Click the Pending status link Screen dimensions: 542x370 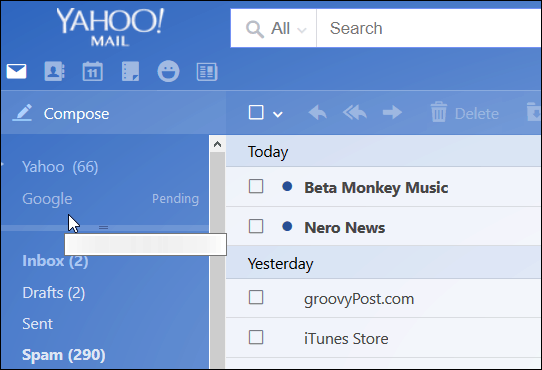tap(176, 199)
